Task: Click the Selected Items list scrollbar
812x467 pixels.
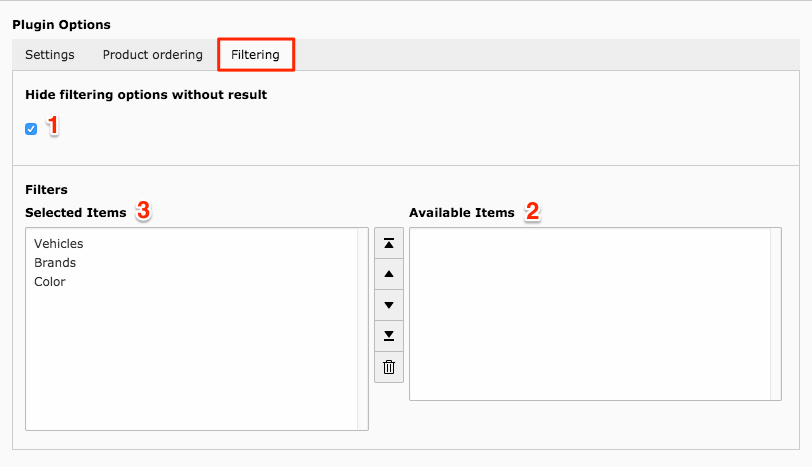Action: [362, 329]
